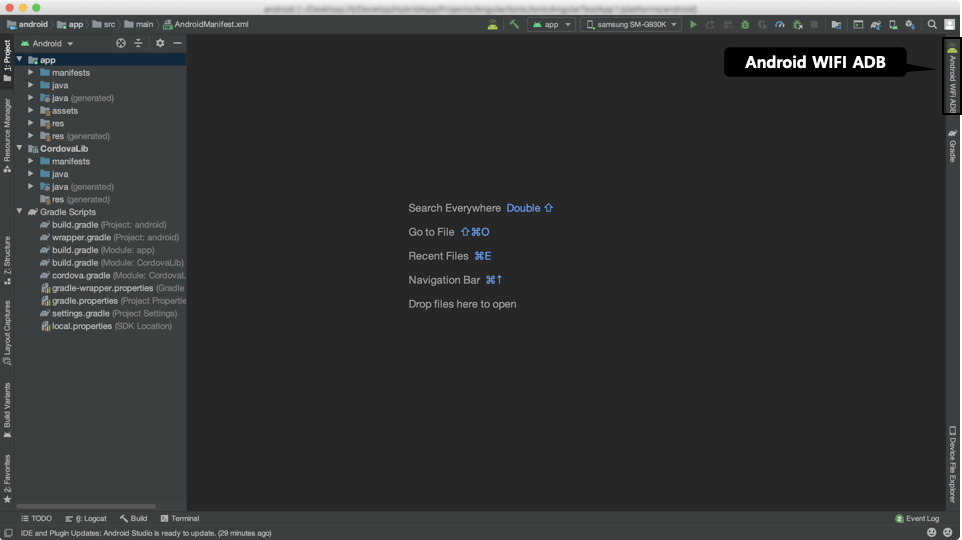Screen dimensions: 962x540
Task: Open the Z: Structure side tab
Action: click(x=7, y=260)
